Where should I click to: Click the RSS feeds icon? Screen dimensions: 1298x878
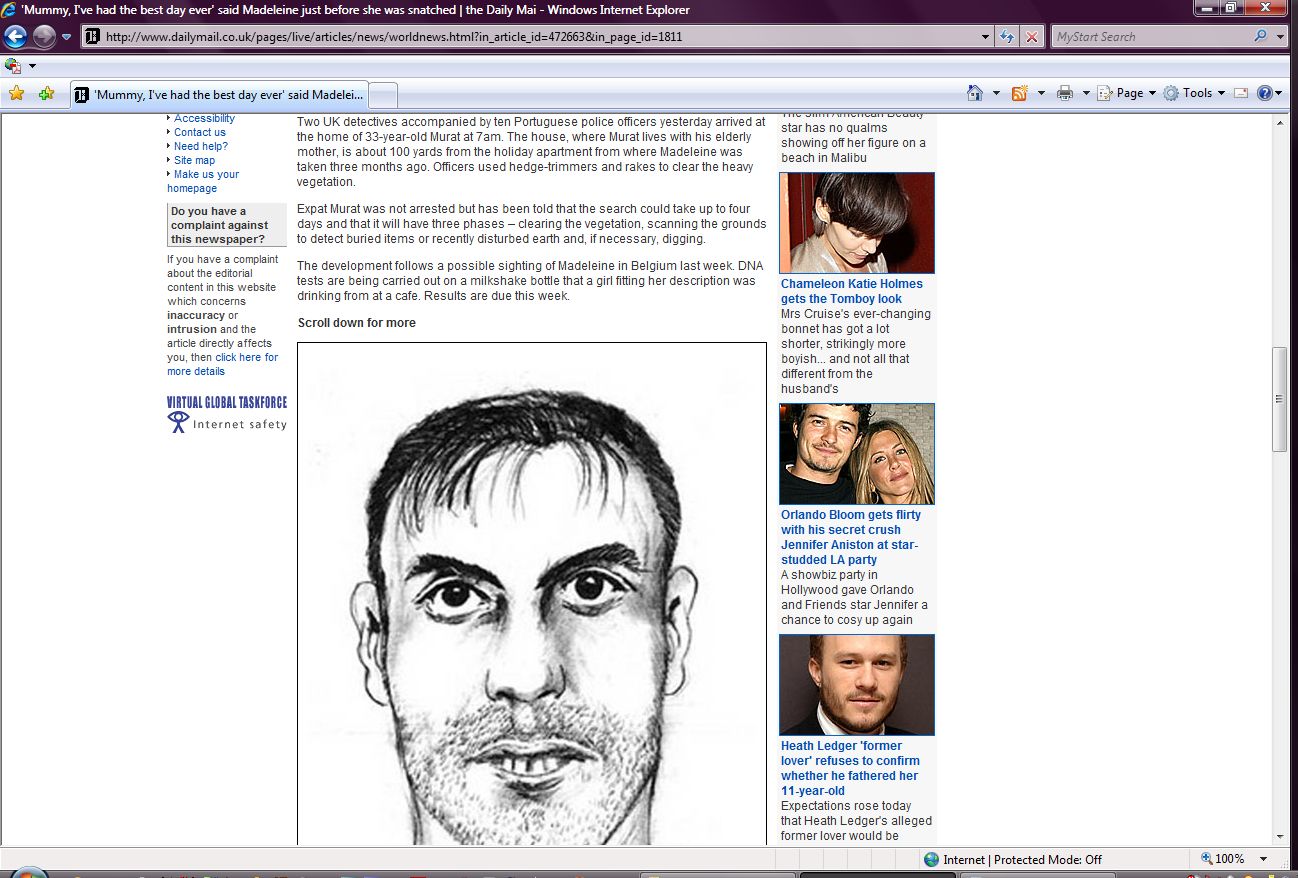[x=1020, y=93]
